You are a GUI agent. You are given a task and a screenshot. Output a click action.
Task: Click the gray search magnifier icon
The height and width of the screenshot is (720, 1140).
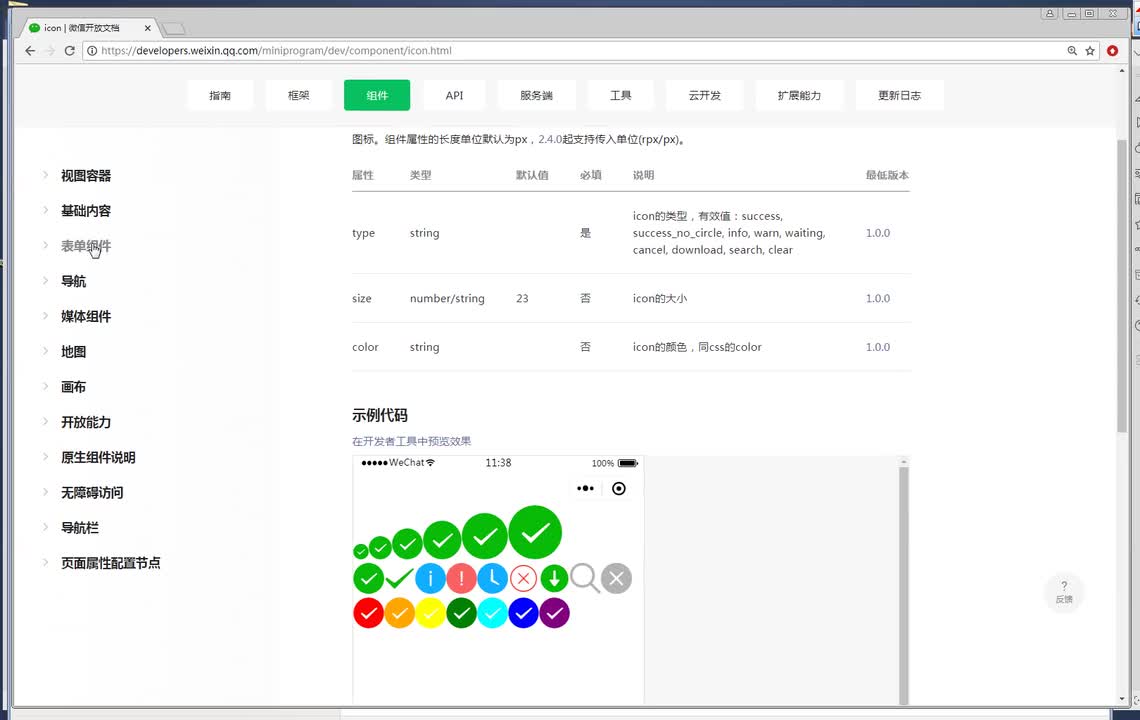(585, 578)
